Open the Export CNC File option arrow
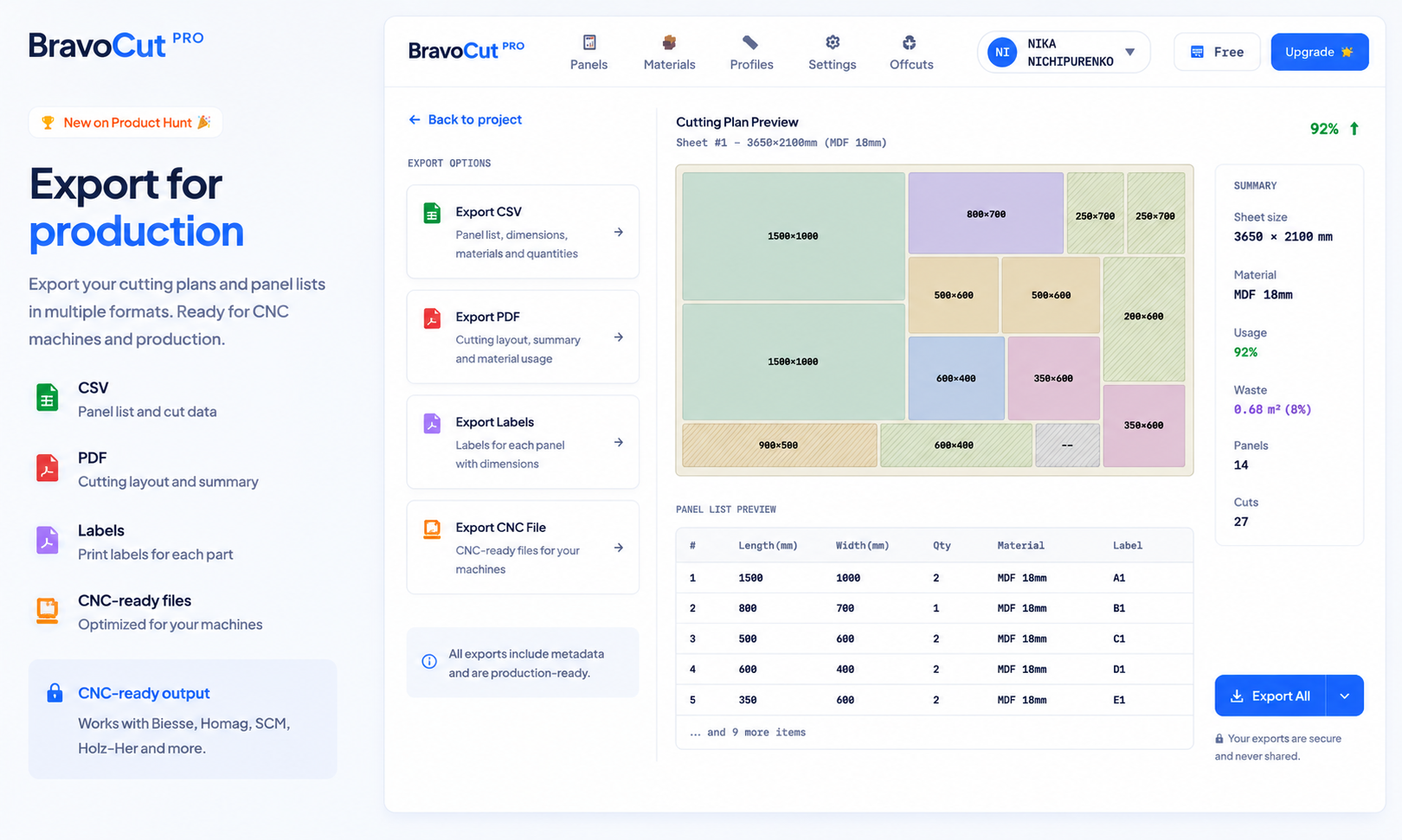This screenshot has width=1402, height=840. (618, 548)
